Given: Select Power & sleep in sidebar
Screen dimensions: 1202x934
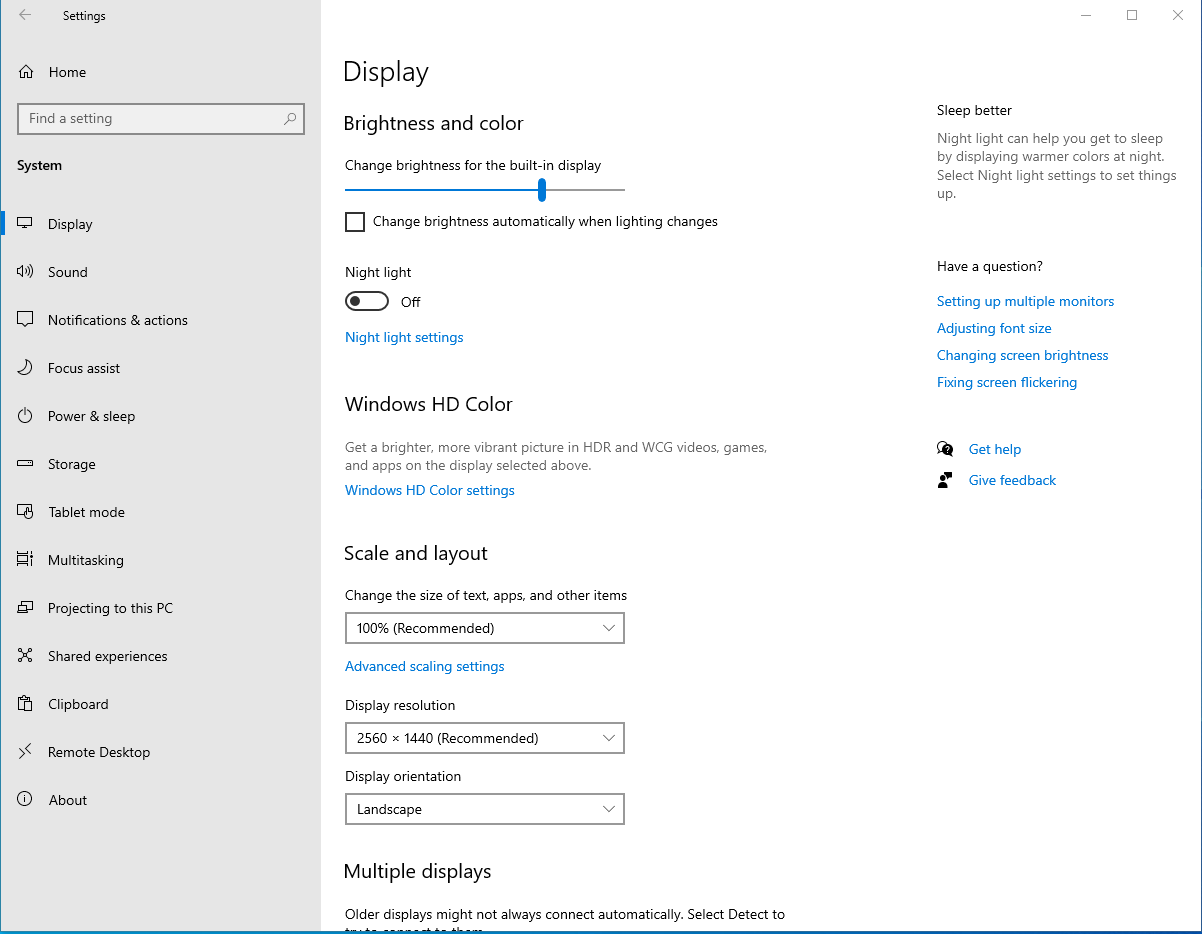Looking at the screenshot, I should tap(160, 416).
